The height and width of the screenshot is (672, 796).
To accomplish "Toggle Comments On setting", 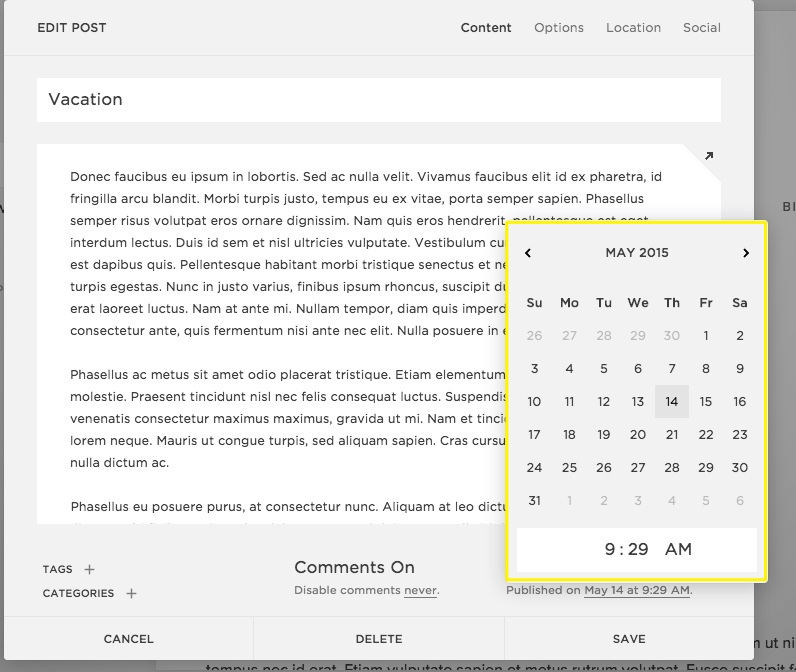I will coord(354,567).
